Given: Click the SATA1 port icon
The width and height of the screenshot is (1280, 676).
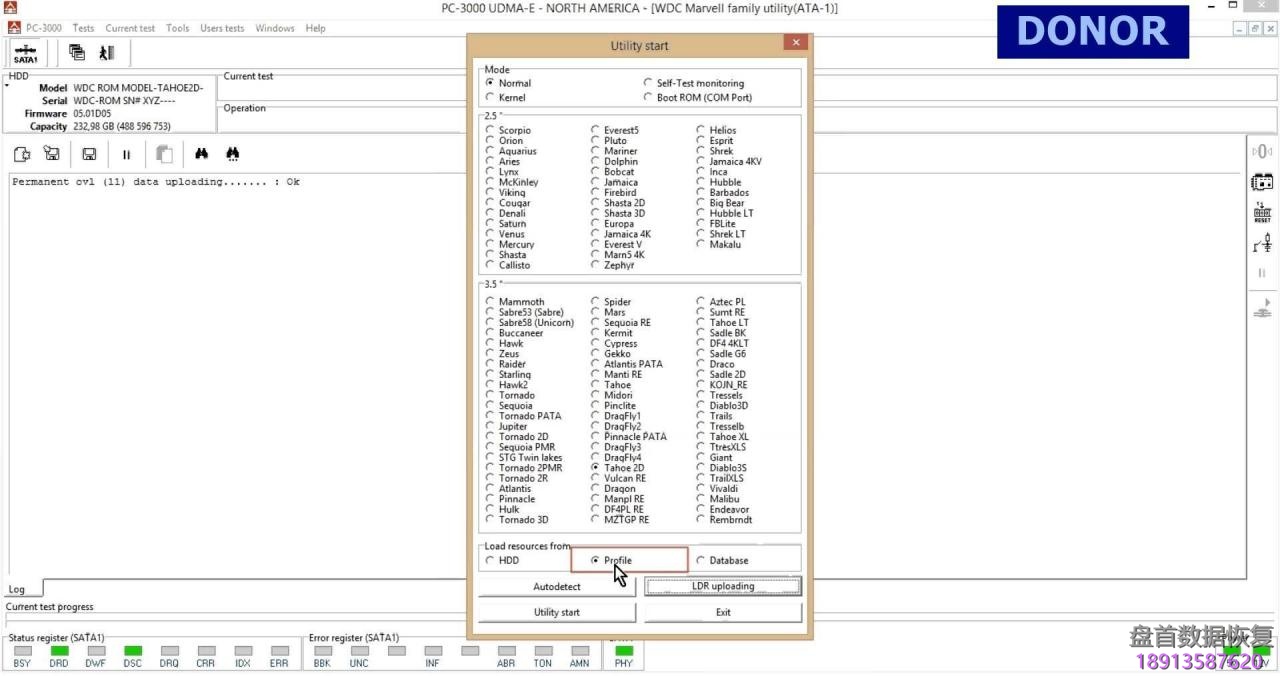Looking at the screenshot, I should 26,53.
